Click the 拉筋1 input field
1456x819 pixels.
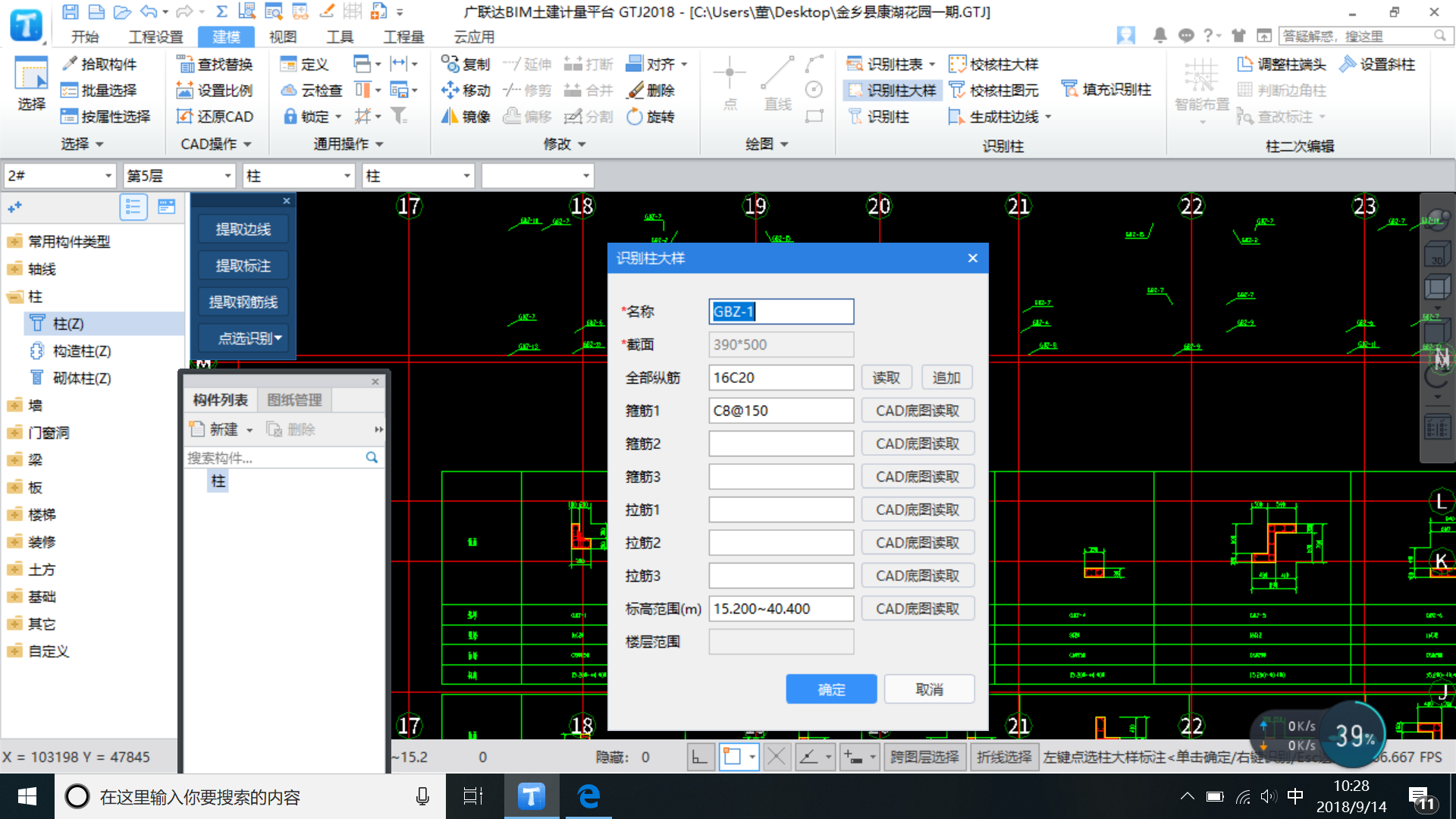click(x=781, y=510)
